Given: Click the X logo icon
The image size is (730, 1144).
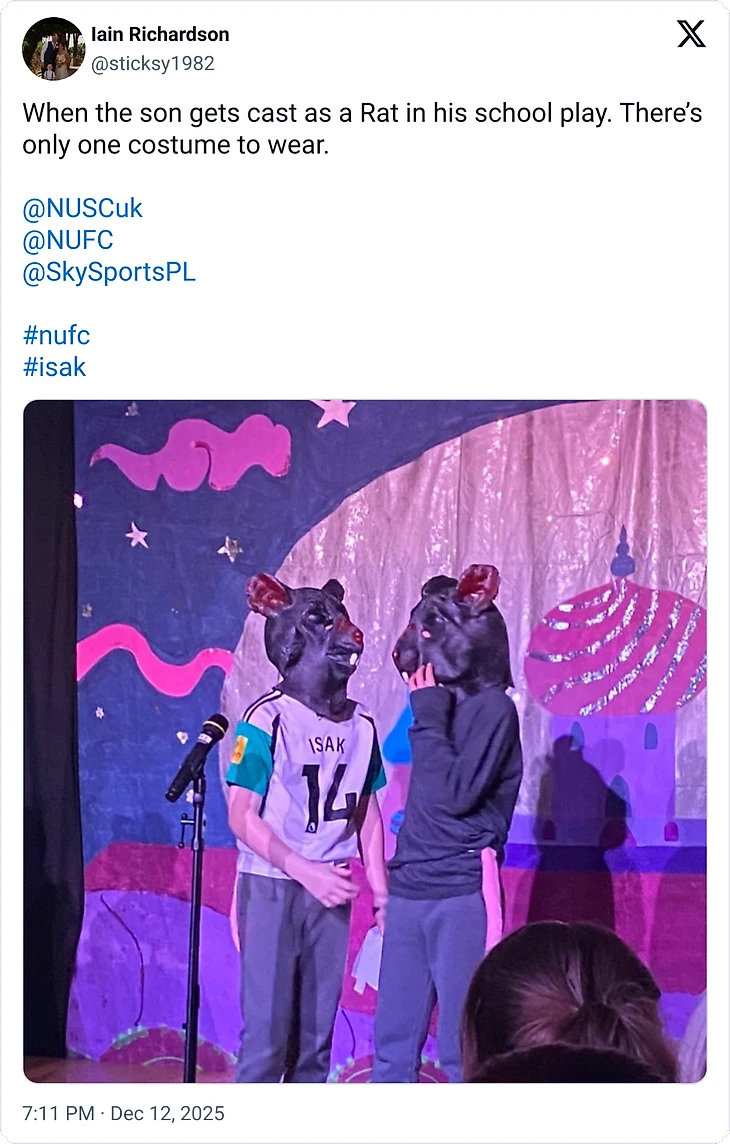Looking at the screenshot, I should pyautogui.click(x=691, y=34).
